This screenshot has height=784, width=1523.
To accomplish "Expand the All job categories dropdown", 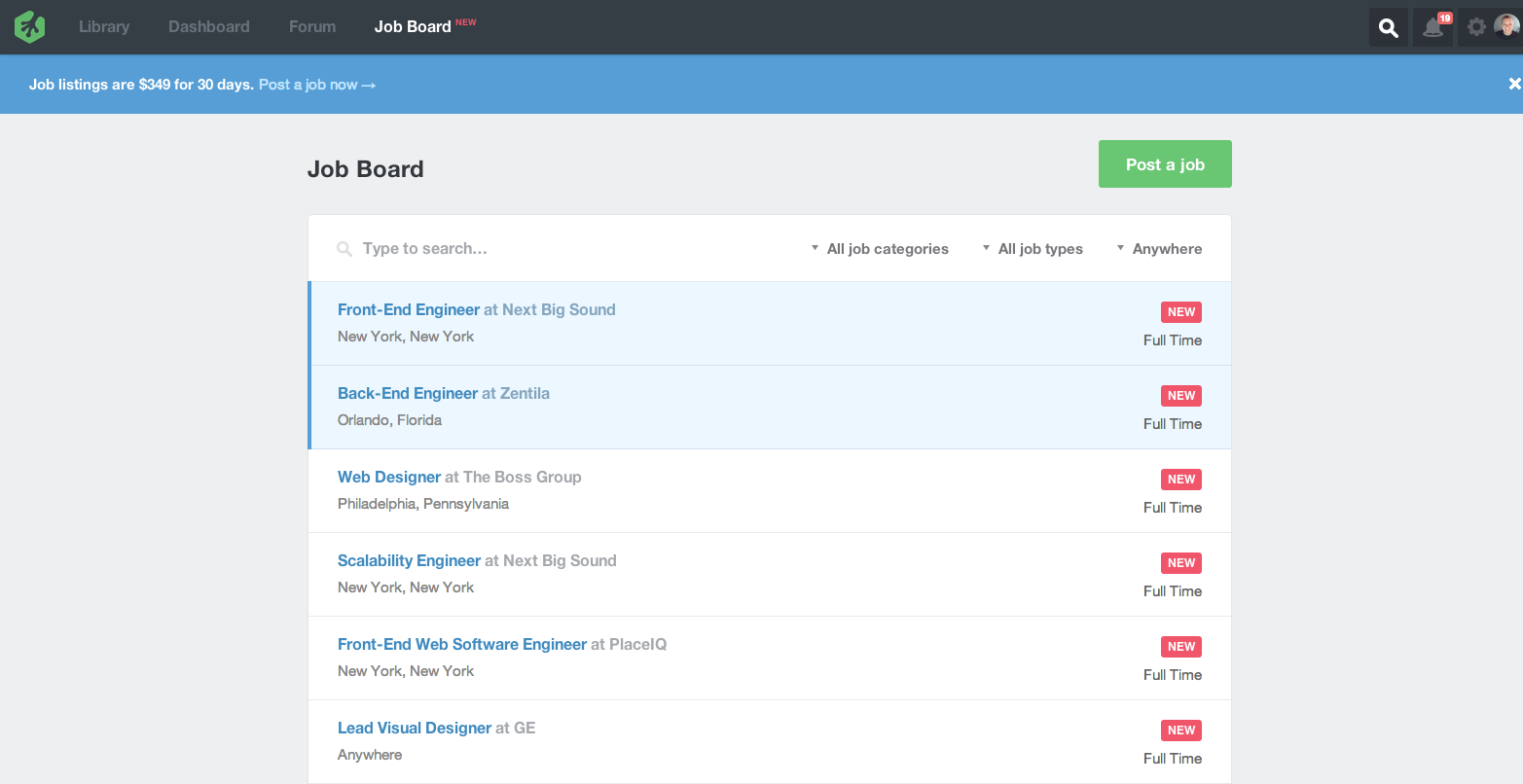I will 880,249.
